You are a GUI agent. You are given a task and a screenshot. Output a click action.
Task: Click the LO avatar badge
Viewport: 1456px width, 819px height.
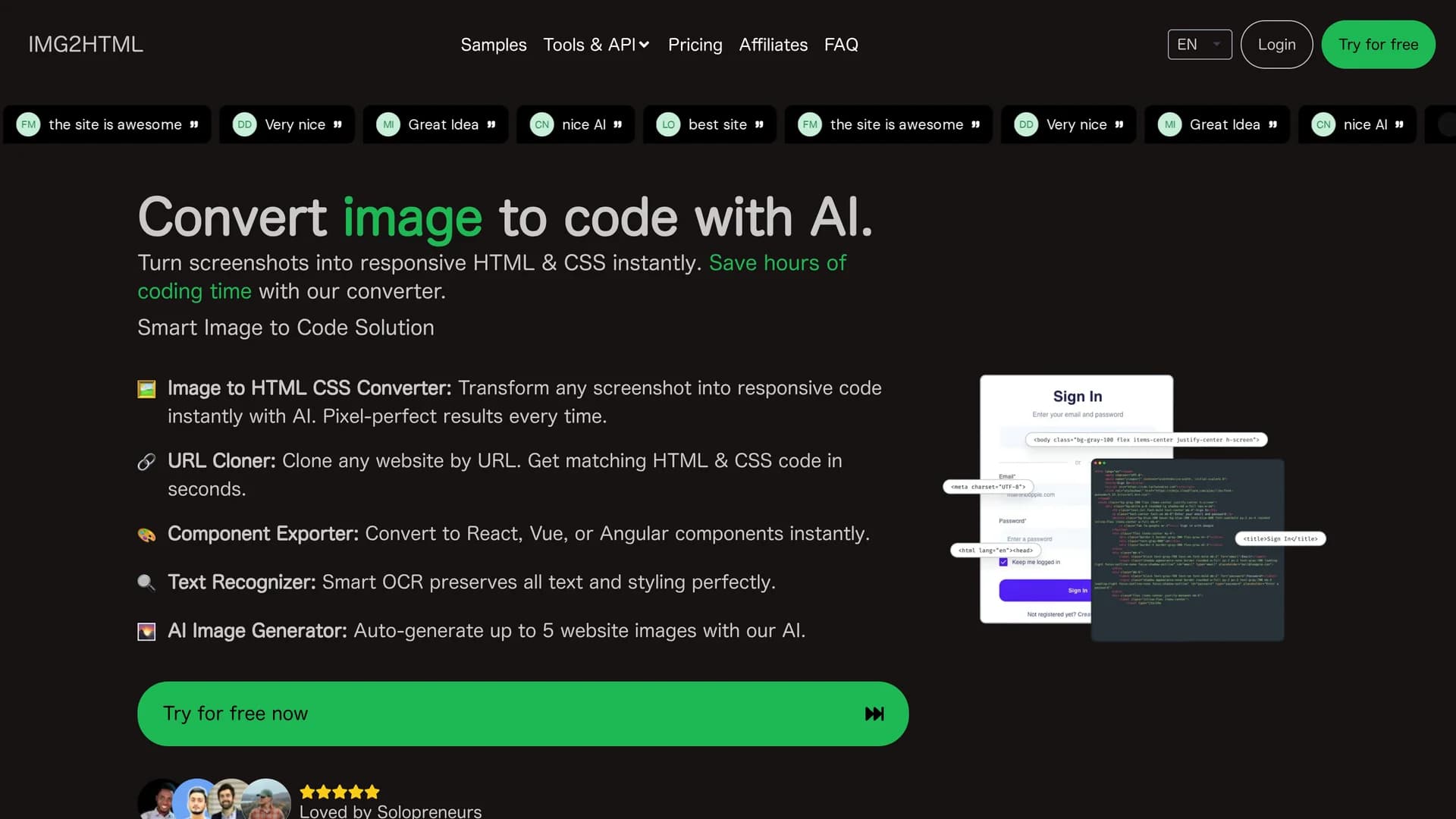pos(668,124)
